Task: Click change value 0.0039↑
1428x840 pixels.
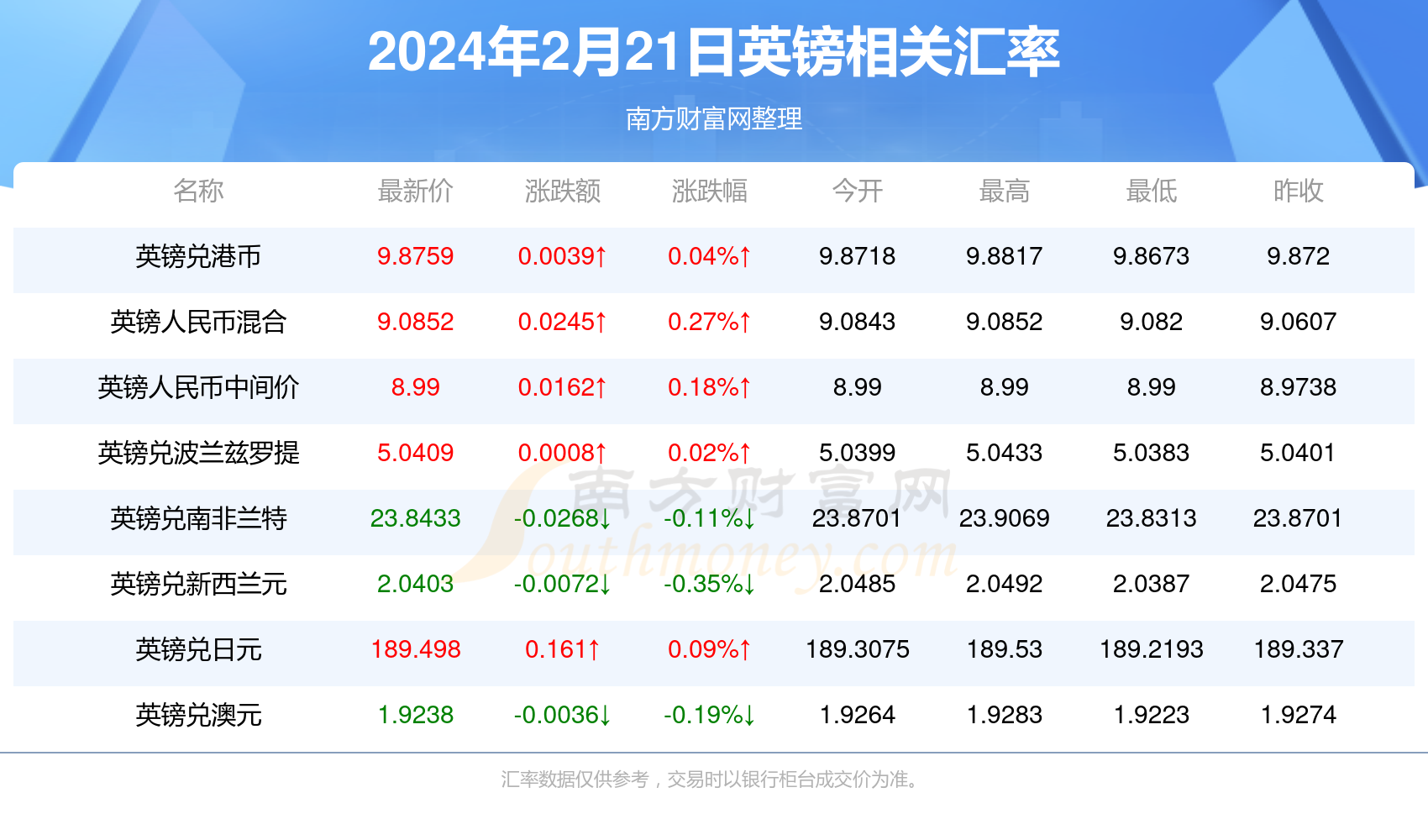Action: click(563, 256)
